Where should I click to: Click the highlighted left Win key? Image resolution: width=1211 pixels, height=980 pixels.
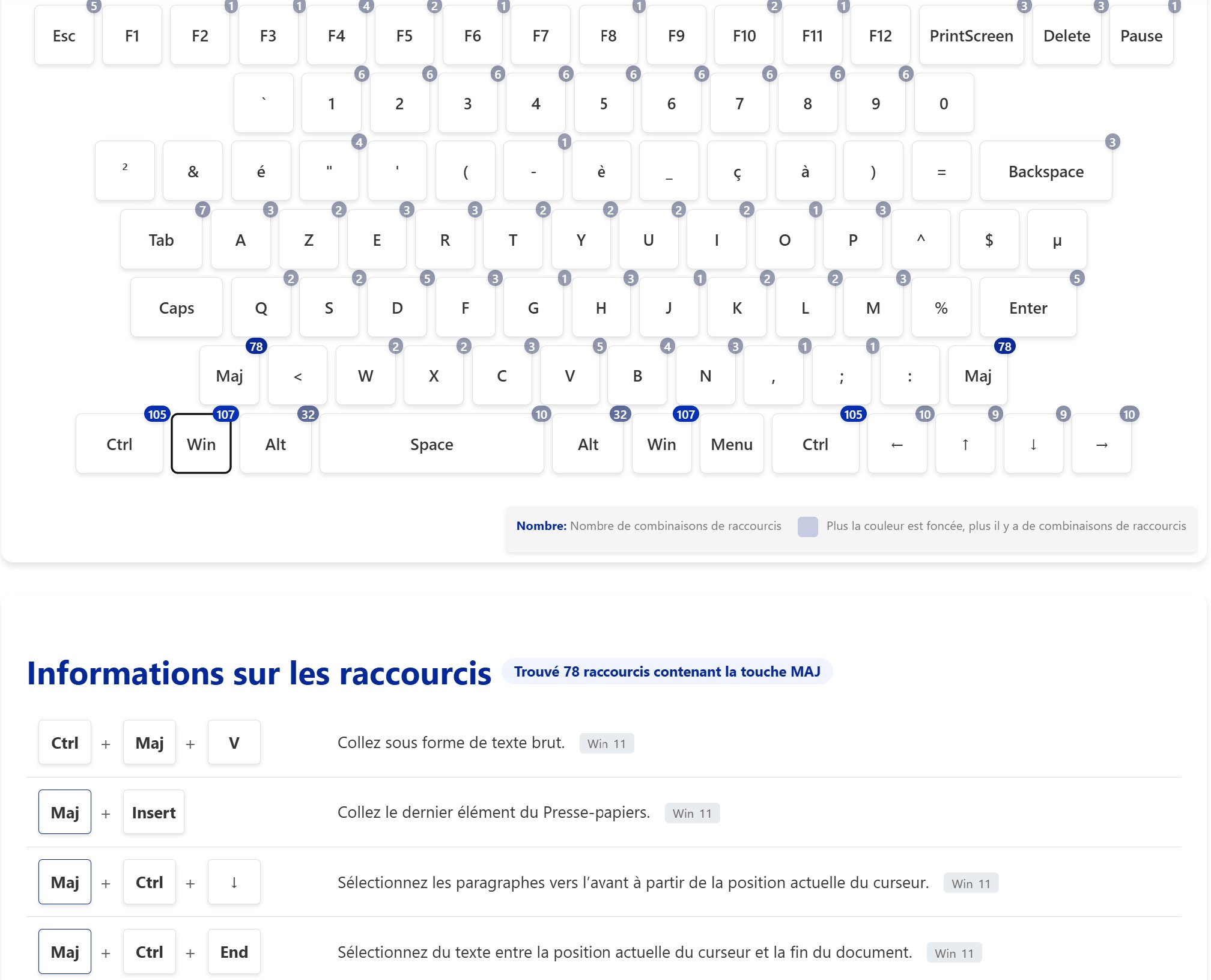pos(201,444)
